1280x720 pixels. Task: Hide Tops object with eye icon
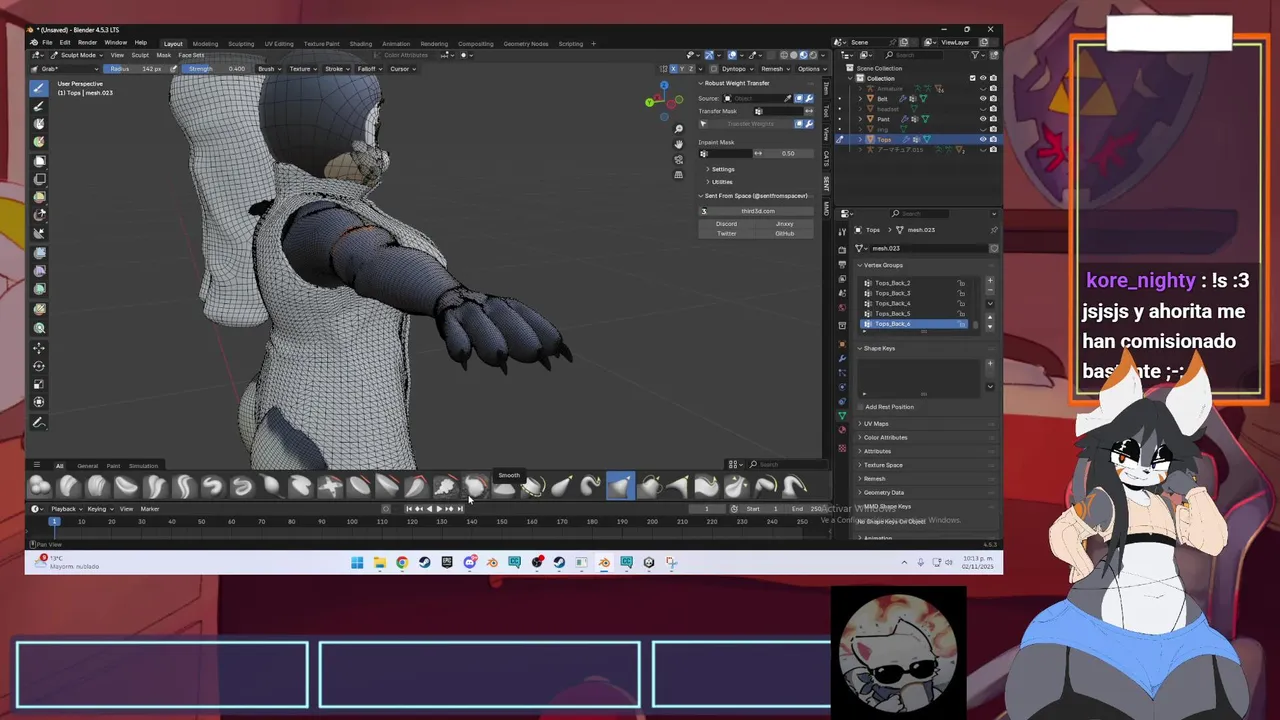(983, 139)
